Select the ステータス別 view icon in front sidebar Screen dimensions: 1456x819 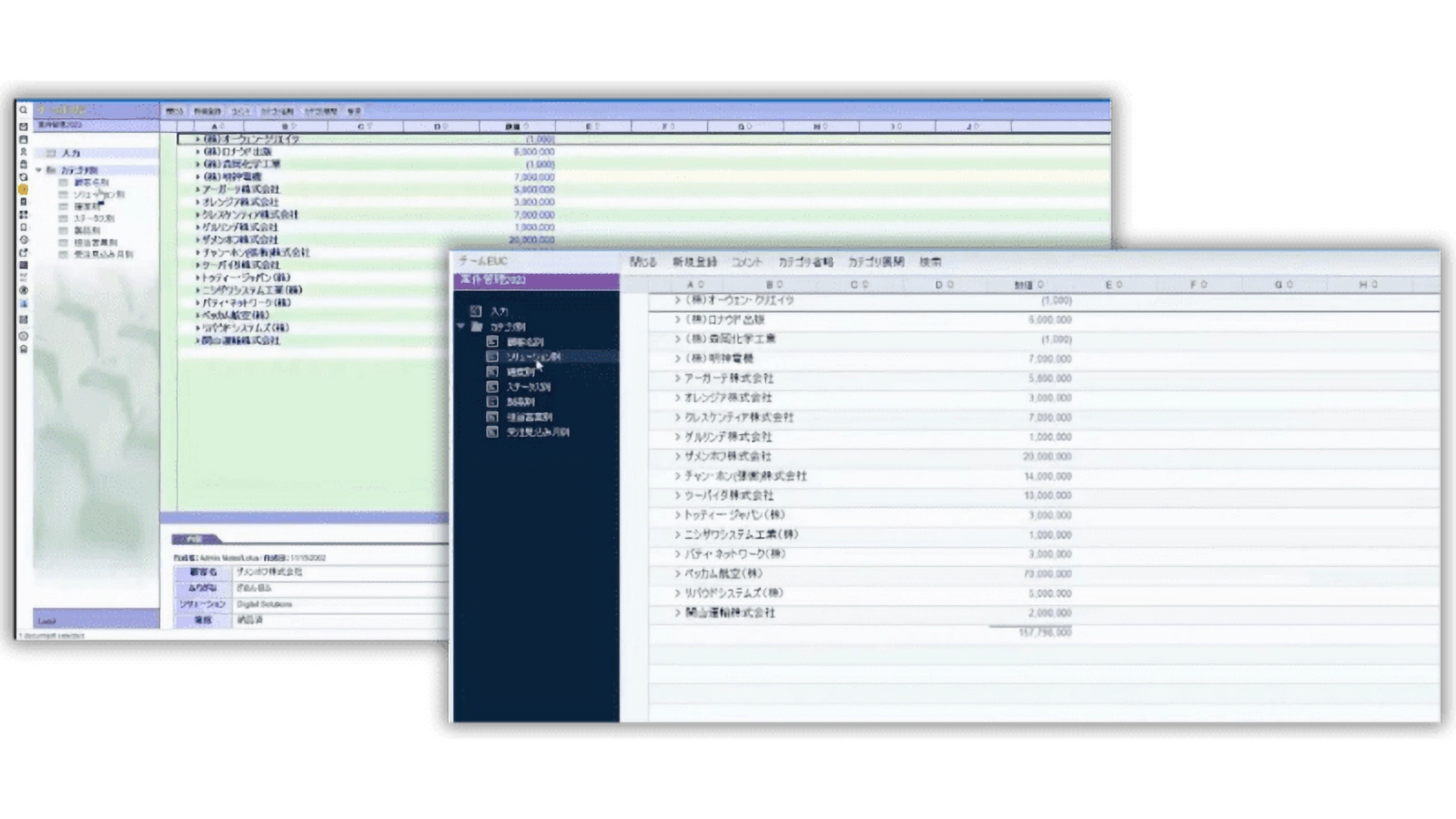[x=492, y=387]
